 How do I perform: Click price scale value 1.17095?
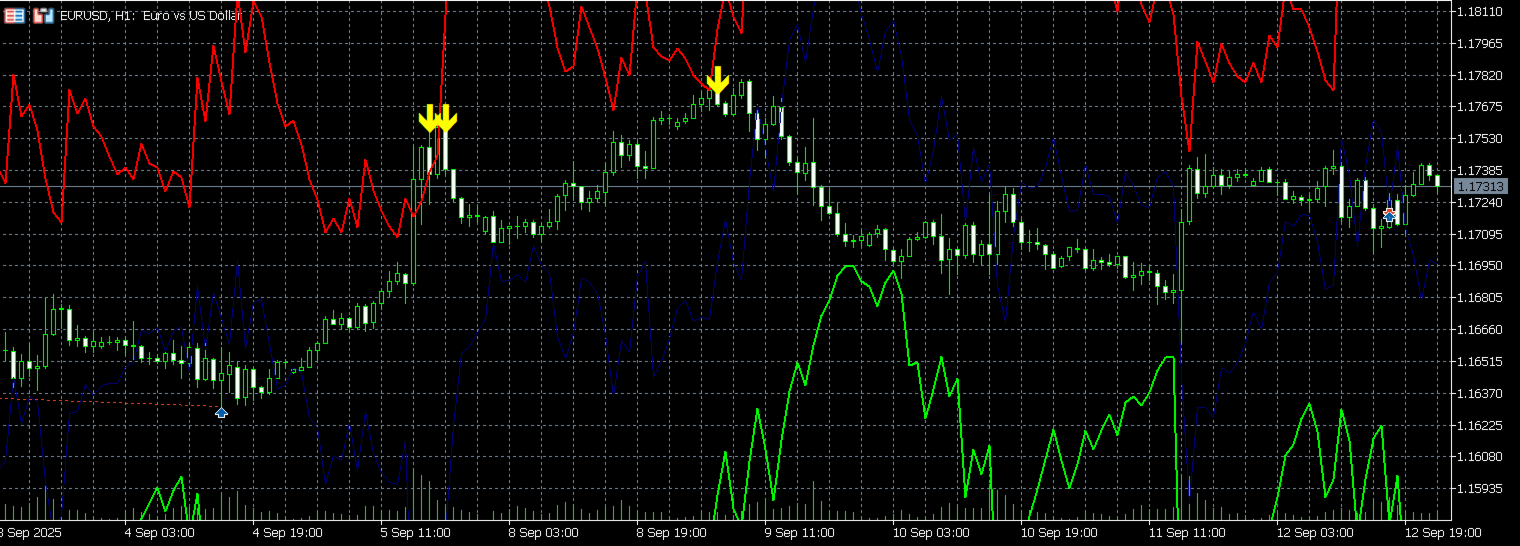coord(1481,235)
